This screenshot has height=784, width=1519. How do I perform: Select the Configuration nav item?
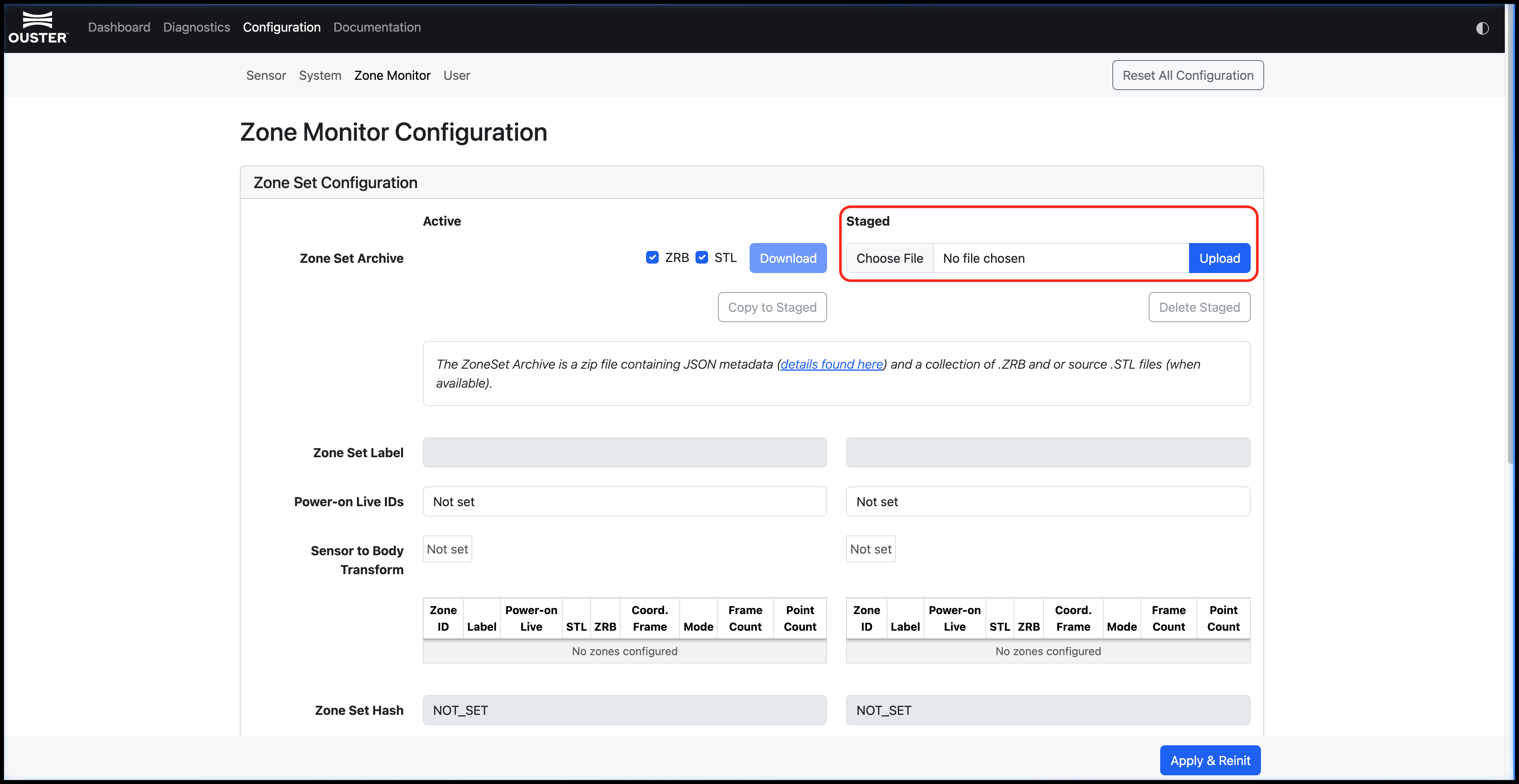click(282, 27)
